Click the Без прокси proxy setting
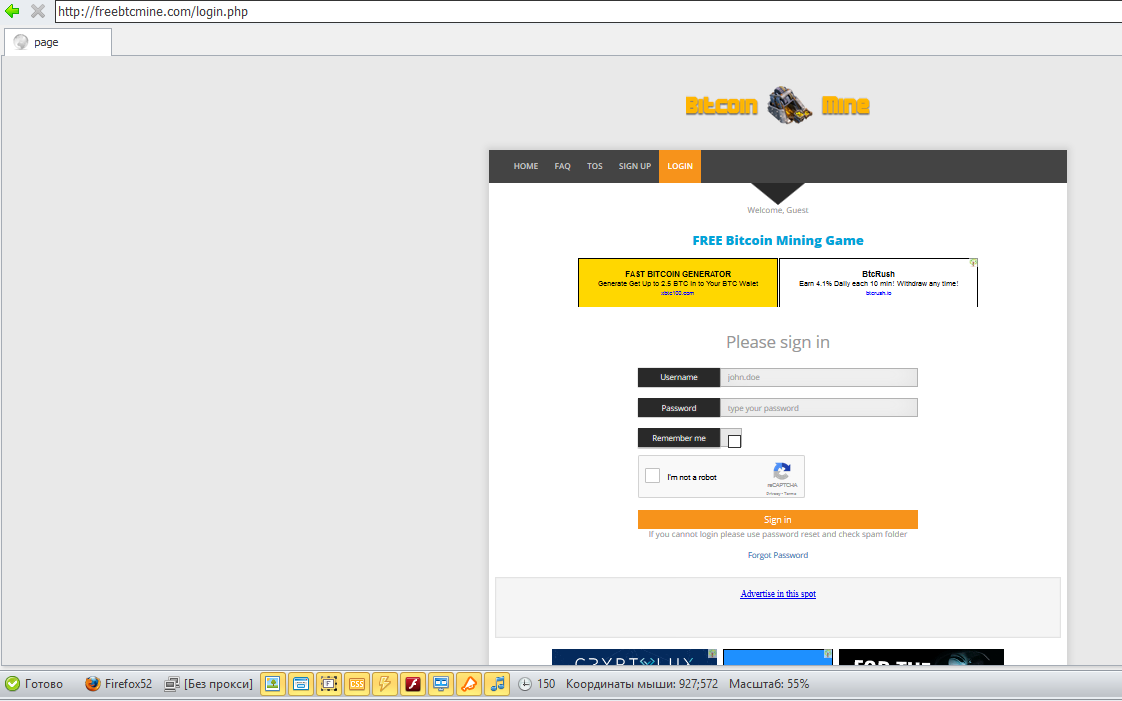This screenshot has height=701, width=1122. pos(209,684)
